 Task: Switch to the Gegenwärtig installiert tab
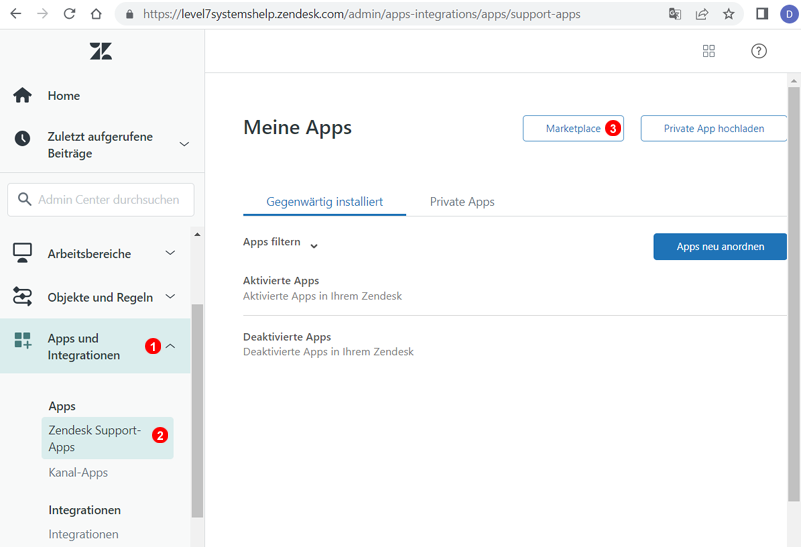click(x=324, y=202)
